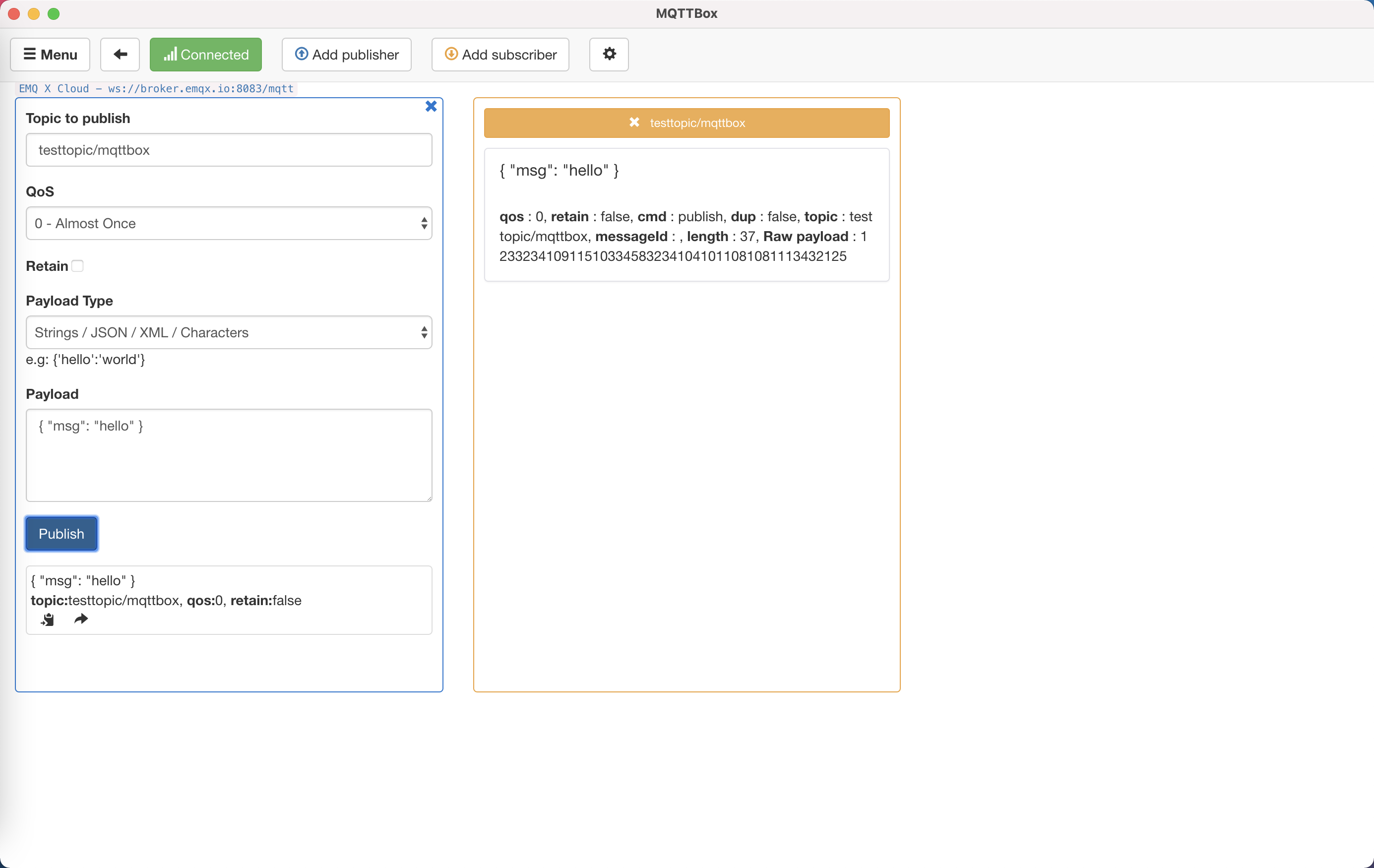
Task: Click the MQTTBox window title
Action: pos(687,14)
